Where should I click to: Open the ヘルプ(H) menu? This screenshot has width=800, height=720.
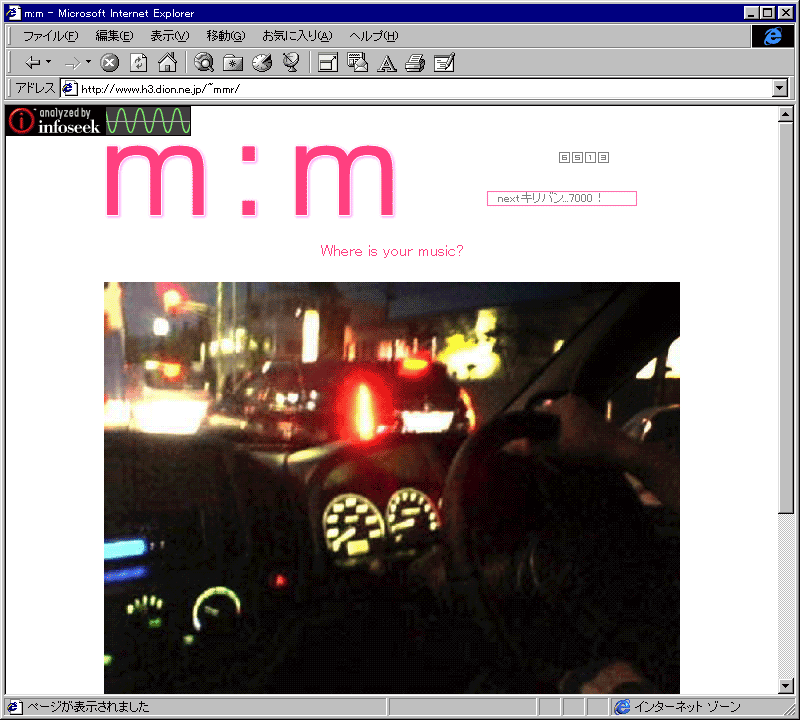(373, 36)
